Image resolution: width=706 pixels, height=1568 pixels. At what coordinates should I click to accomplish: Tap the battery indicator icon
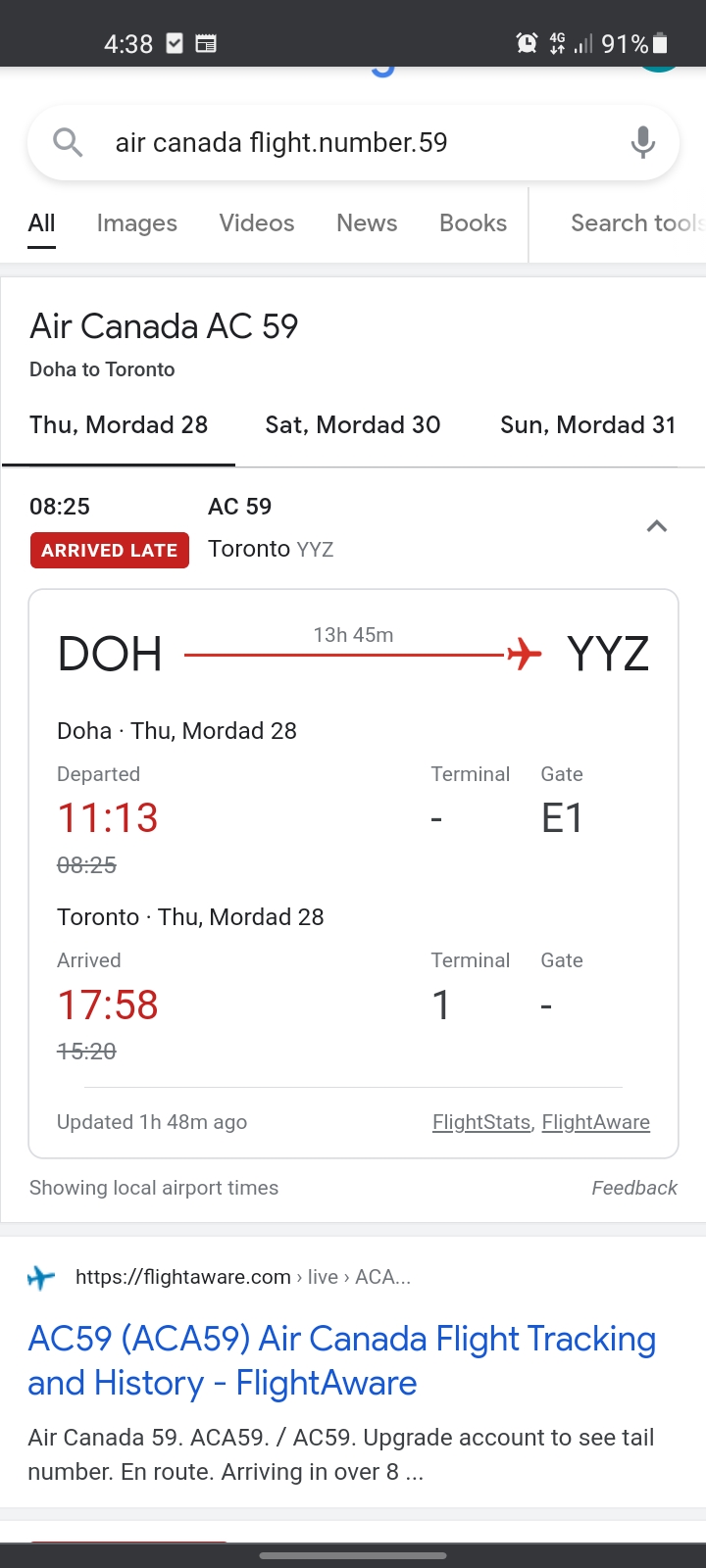[x=660, y=43]
